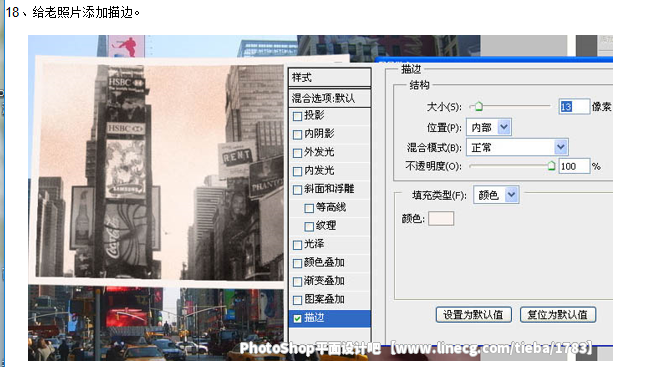Click 设置为默认值 button
The image size is (648, 367).
click(x=474, y=315)
